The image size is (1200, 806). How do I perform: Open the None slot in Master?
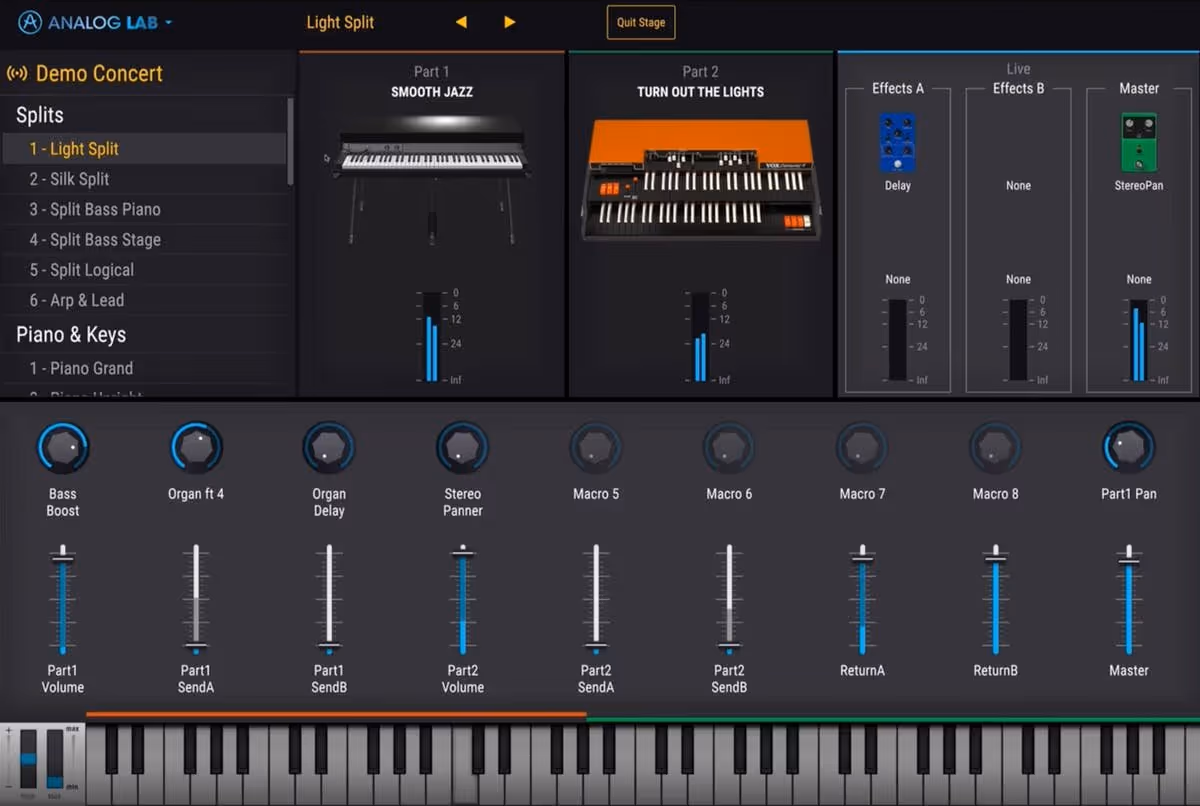coord(1139,280)
